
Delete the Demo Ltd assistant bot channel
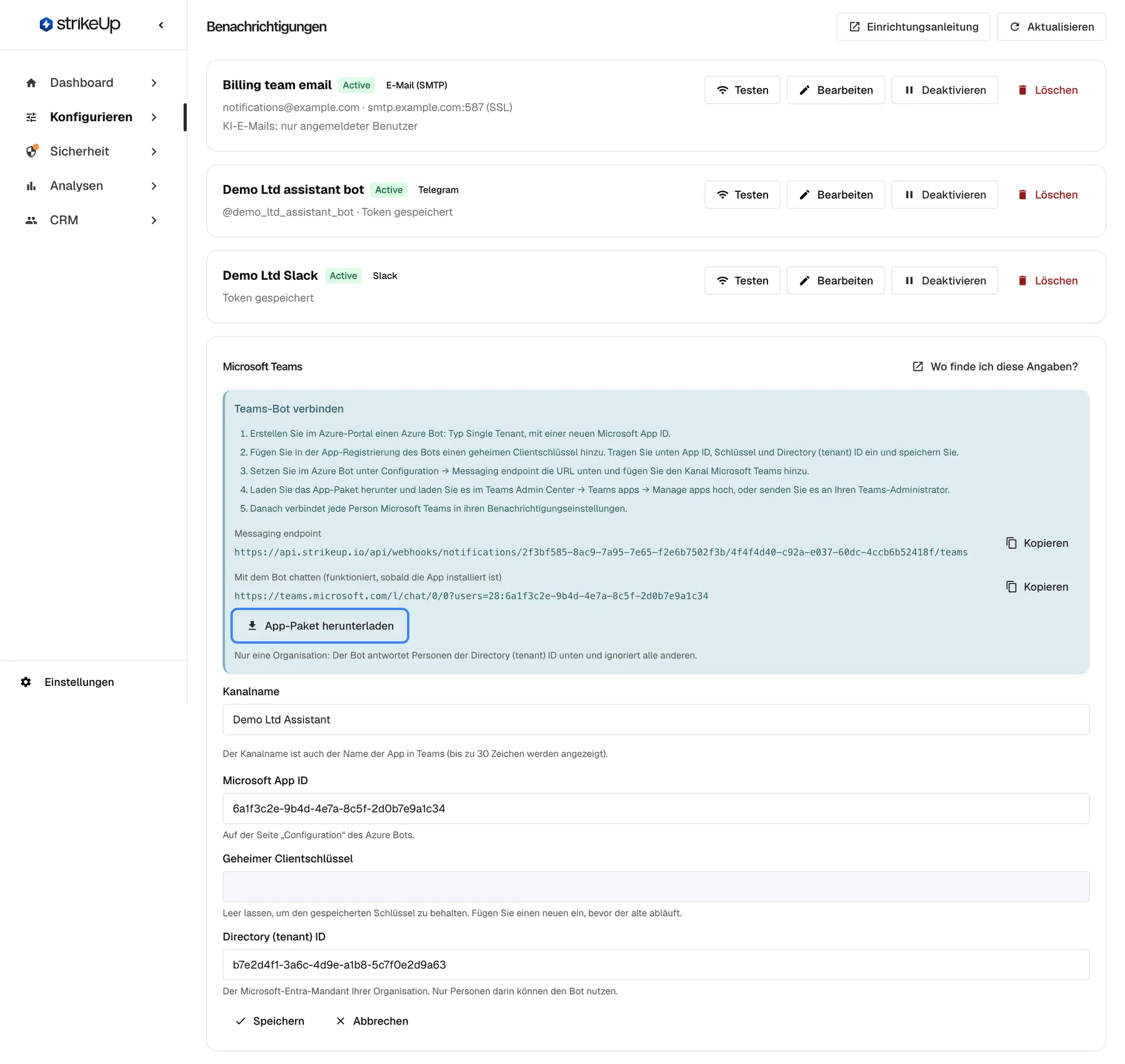tap(1047, 195)
